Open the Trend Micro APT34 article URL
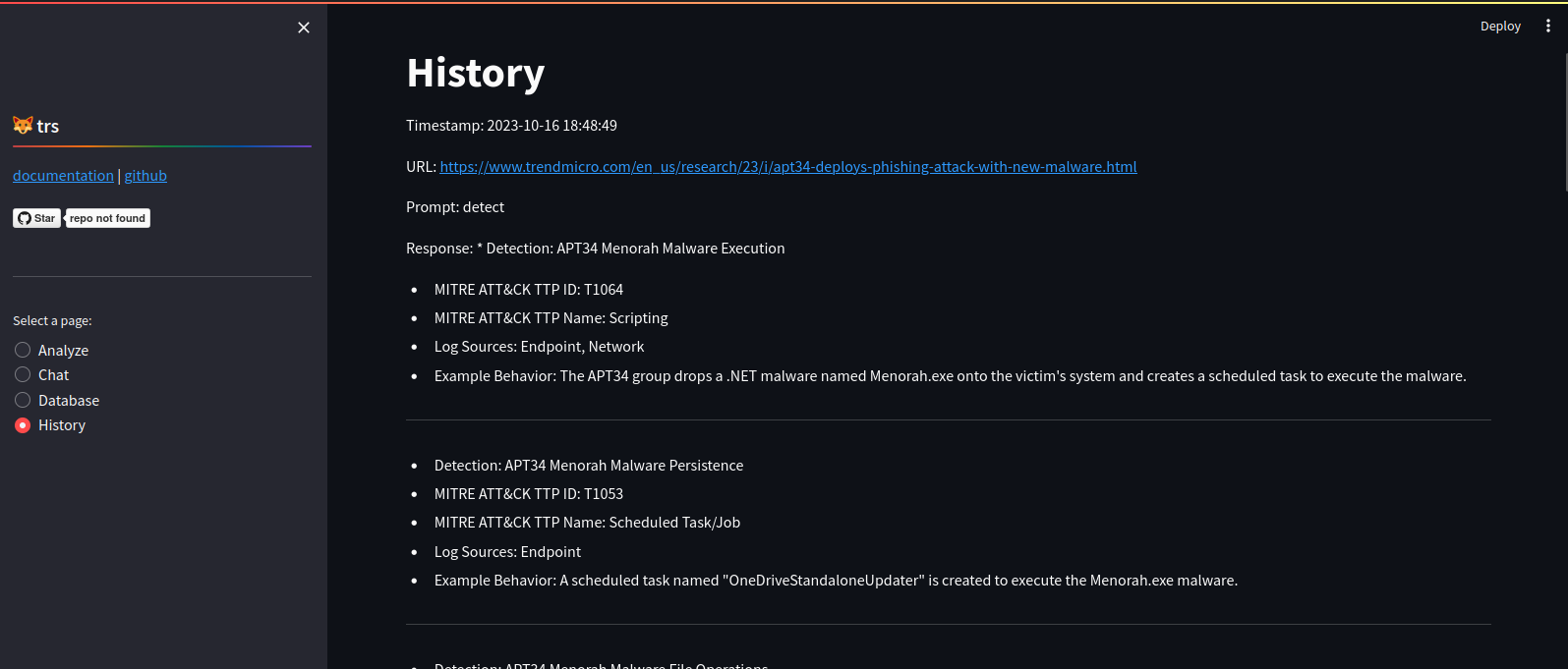 click(787, 167)
